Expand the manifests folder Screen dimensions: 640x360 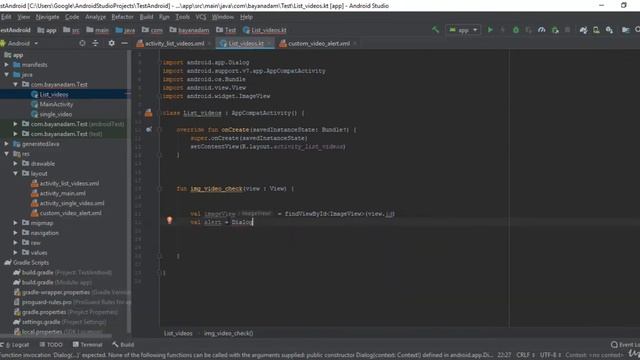click(x=7, y=64)
